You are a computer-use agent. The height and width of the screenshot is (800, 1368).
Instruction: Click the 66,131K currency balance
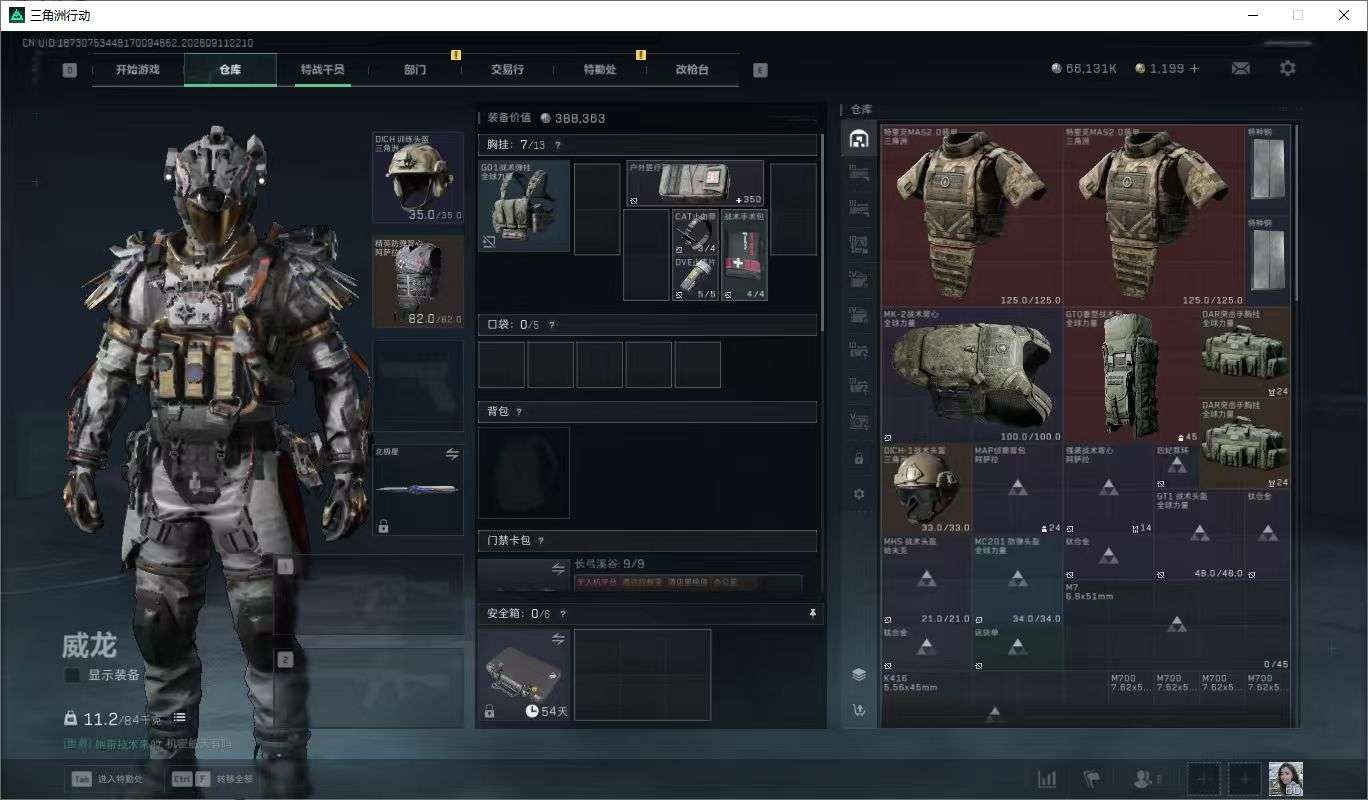(x=1084, y=68)
